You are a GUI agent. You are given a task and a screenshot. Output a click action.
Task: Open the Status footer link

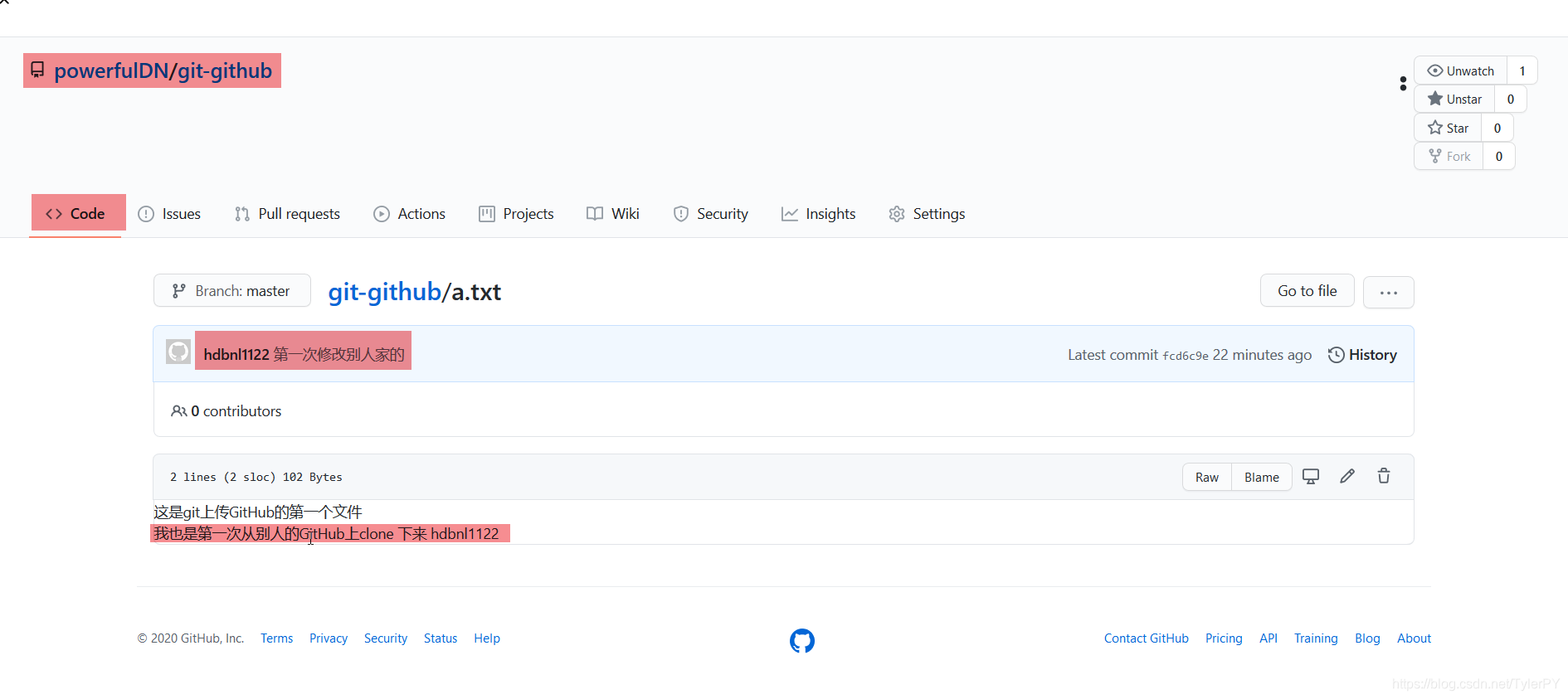click(441, 638)
